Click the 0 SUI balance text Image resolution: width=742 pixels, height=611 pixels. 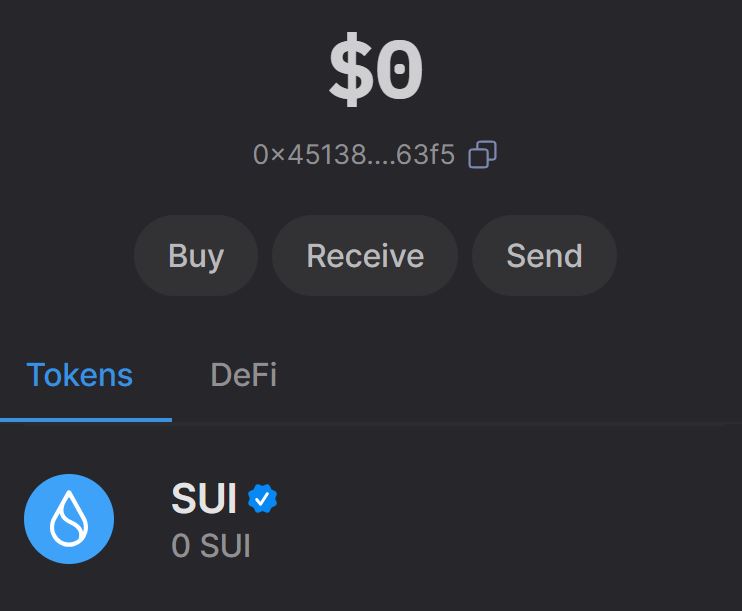click(x=211, y=546)
